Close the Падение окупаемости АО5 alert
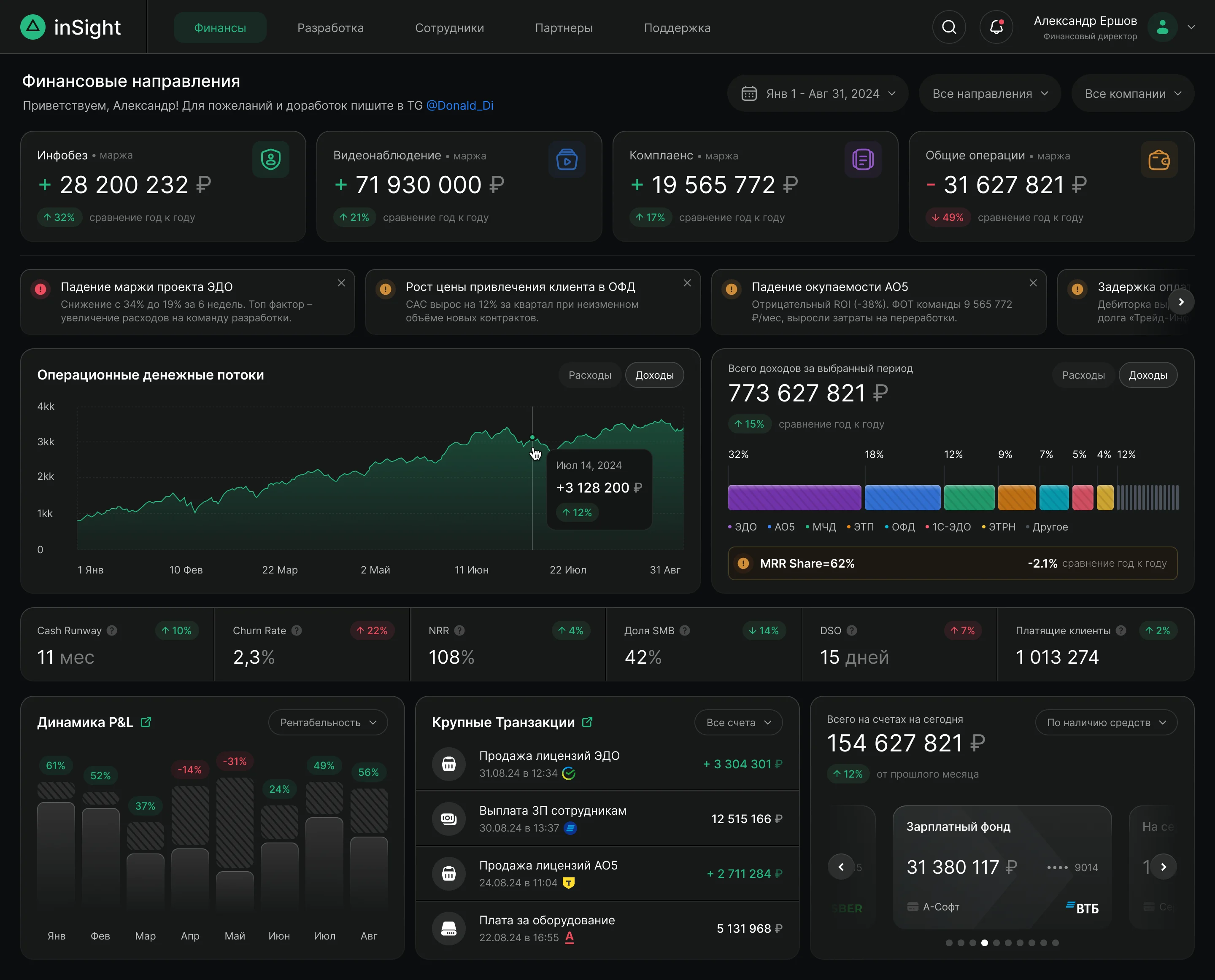Viewport: 1215px width, 980px height. coord(1033,283)
